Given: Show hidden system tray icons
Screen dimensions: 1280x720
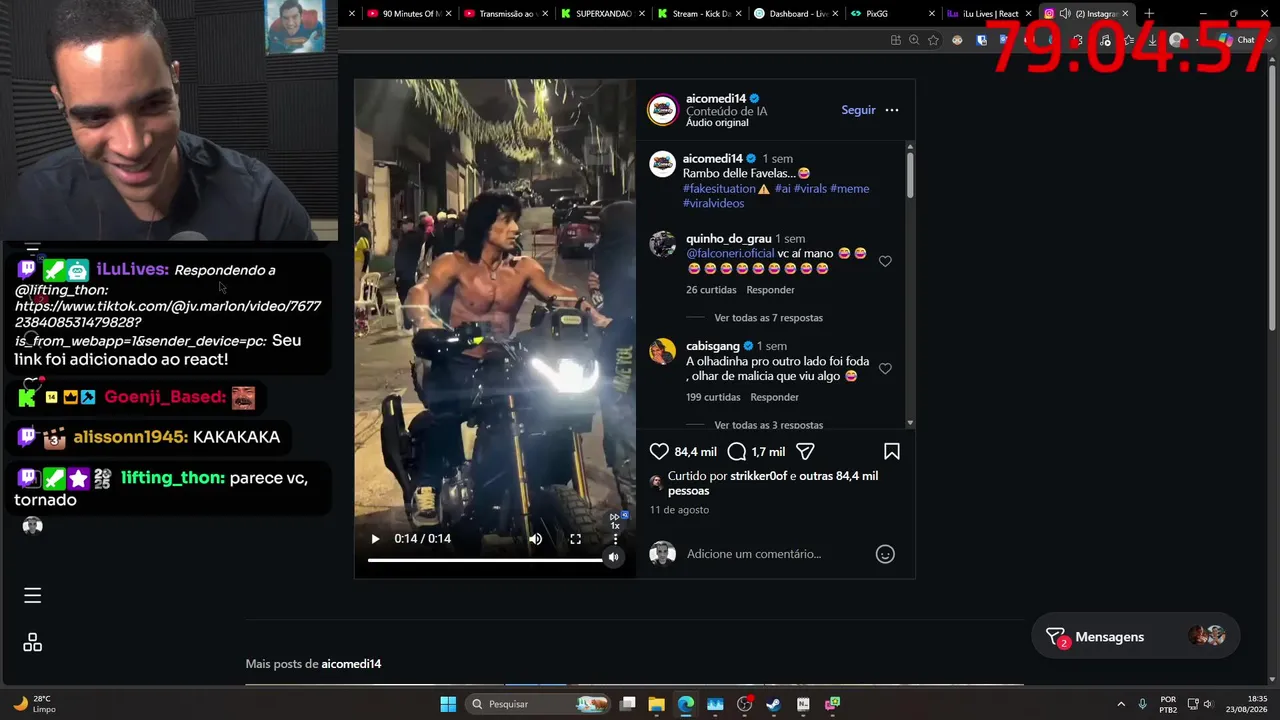Looking at the screenshot, I should click(x=1120, y=704).
